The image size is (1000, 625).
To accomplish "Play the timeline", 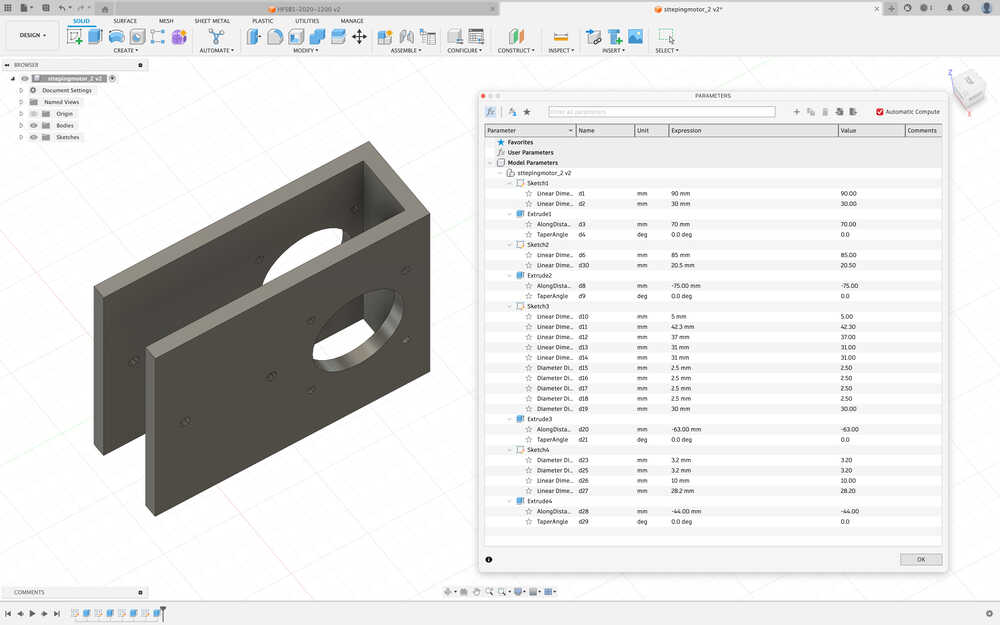I will point(32,614).
